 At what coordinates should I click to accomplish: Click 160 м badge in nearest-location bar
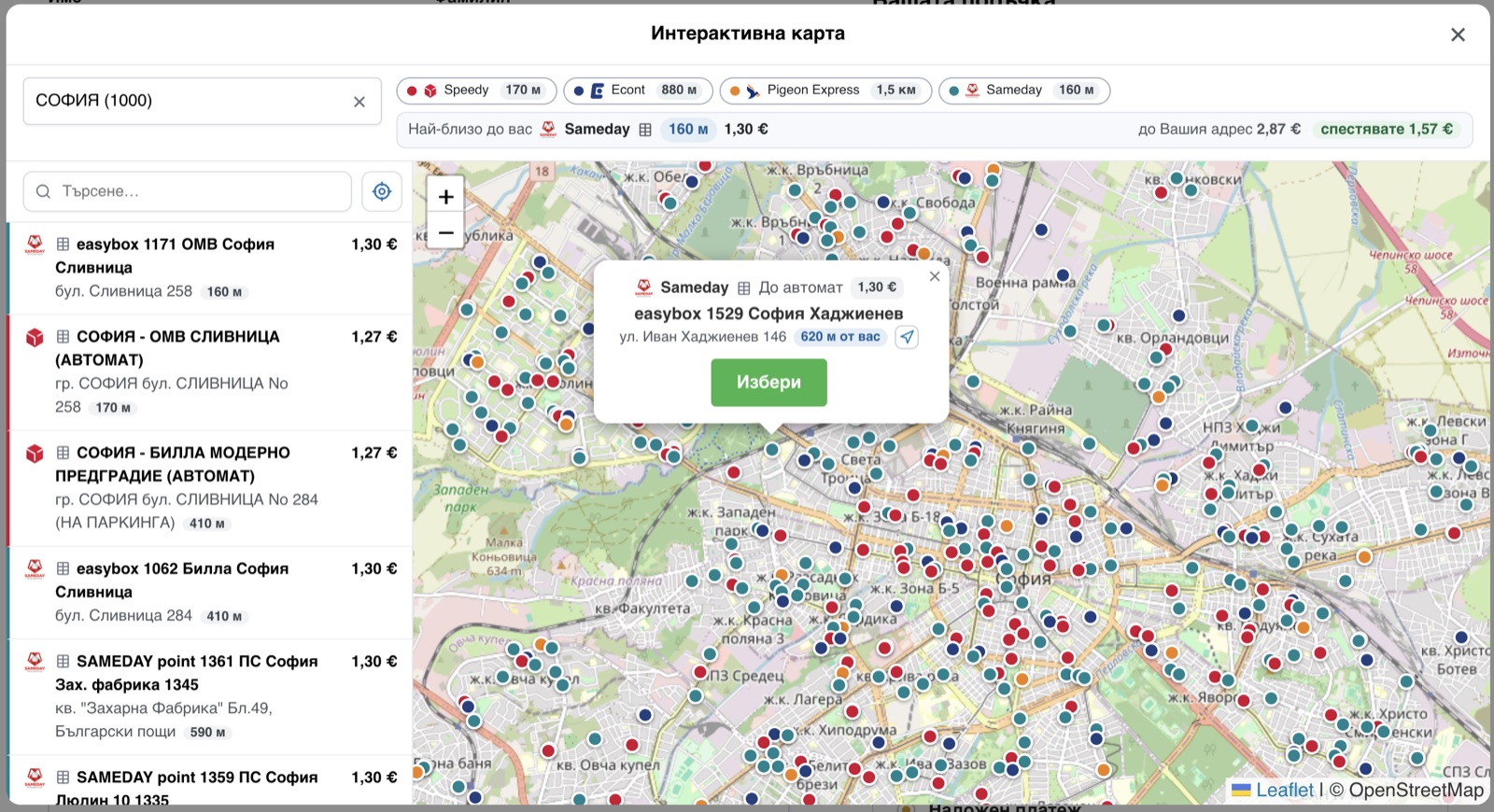(688, 130)
